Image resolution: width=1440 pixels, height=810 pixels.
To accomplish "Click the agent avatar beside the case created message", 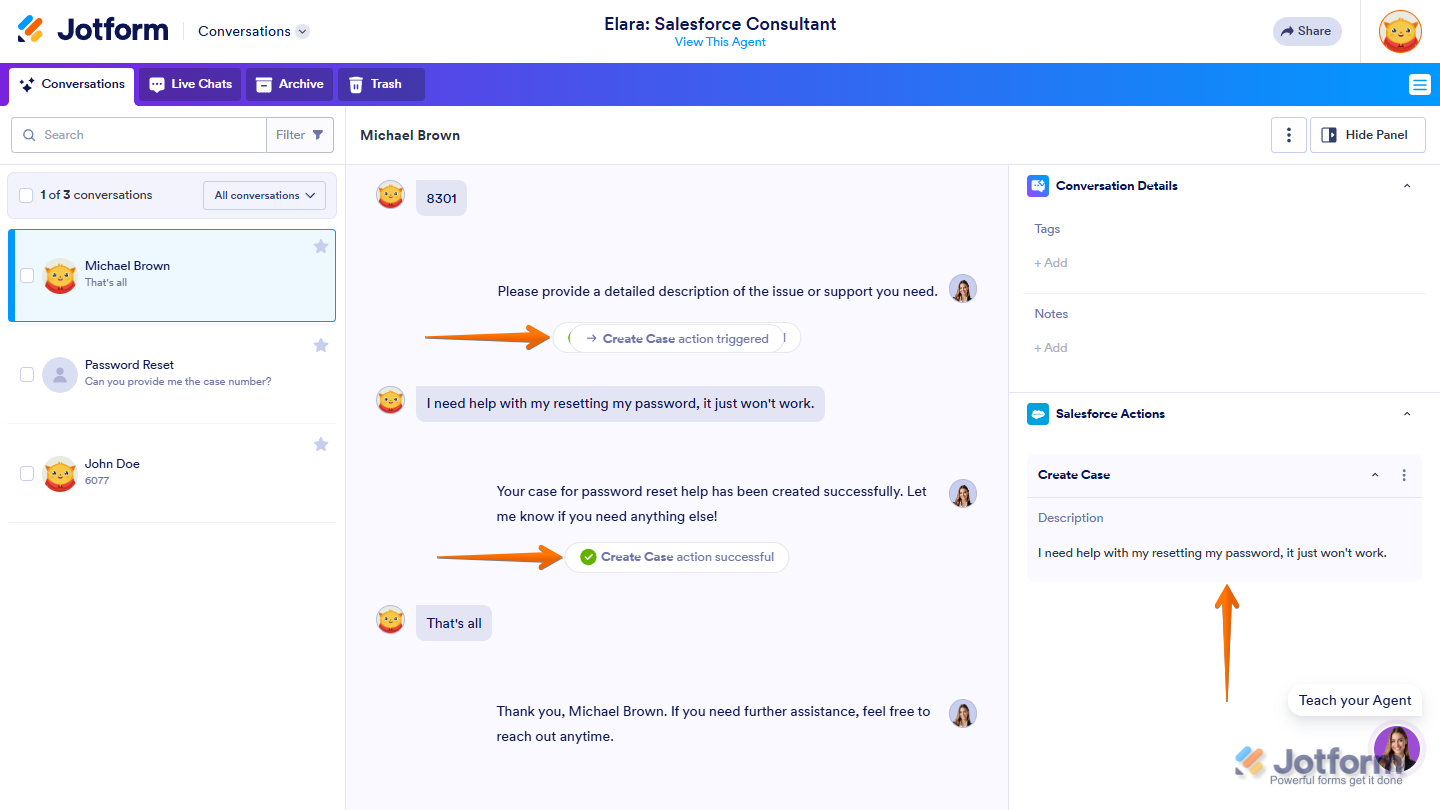I will (x=963, y=494).
